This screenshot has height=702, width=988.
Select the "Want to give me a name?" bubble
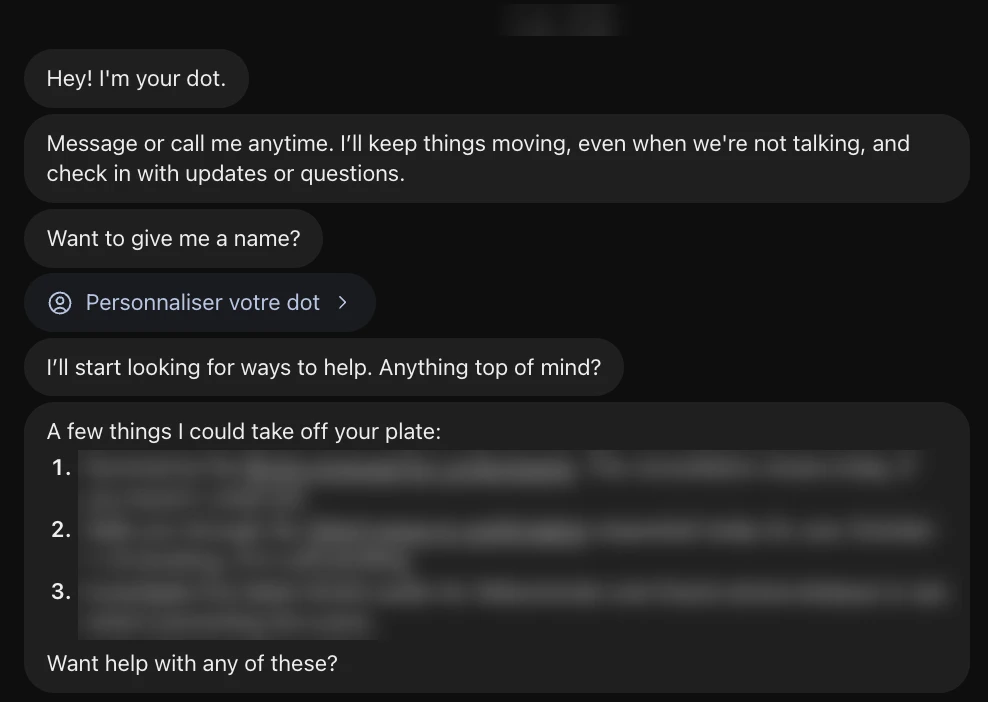[173, 239]
